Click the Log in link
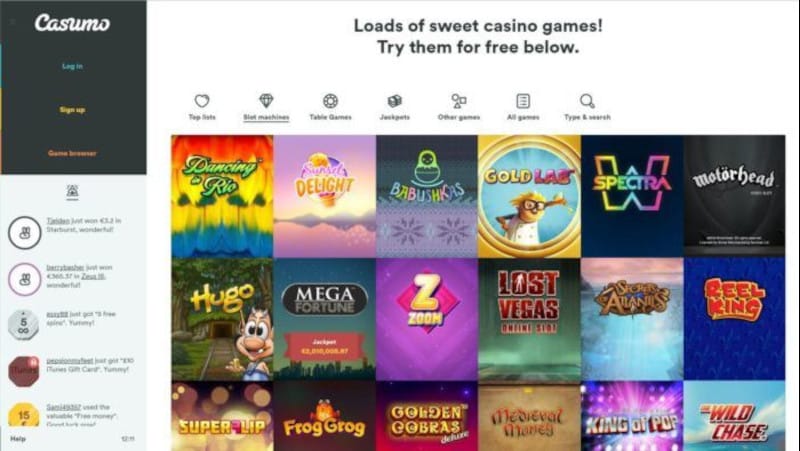The image size is (800, 451). [72, 66]
